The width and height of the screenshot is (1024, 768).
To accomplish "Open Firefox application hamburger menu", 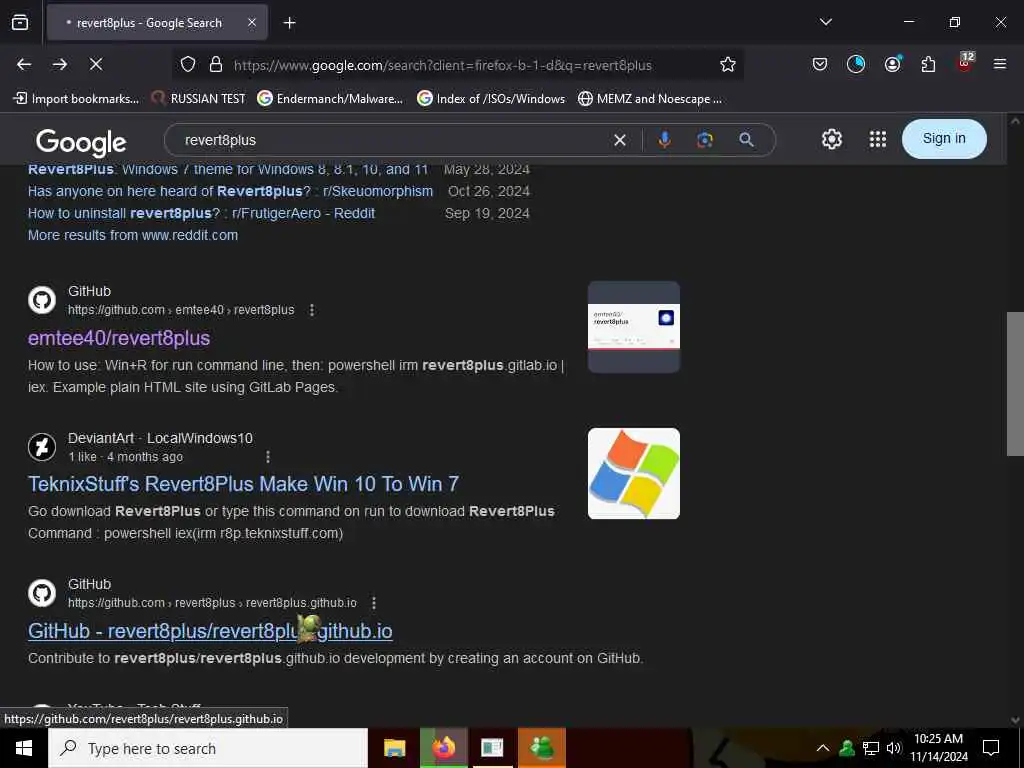I will (1000, 64).
